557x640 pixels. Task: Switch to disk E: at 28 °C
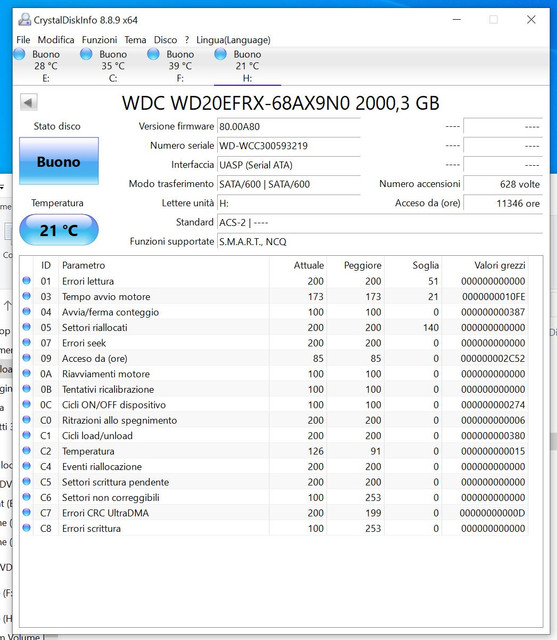tap(46, 66)
